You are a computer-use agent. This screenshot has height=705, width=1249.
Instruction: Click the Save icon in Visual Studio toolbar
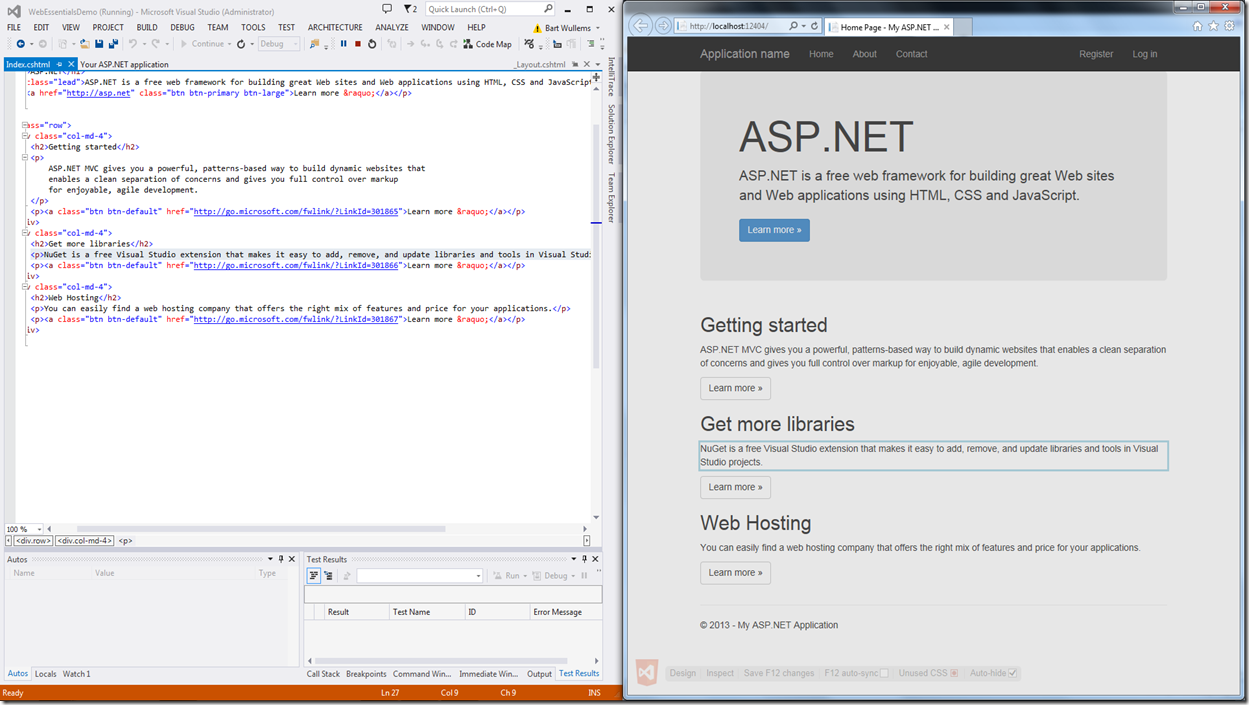pos(99,44)
